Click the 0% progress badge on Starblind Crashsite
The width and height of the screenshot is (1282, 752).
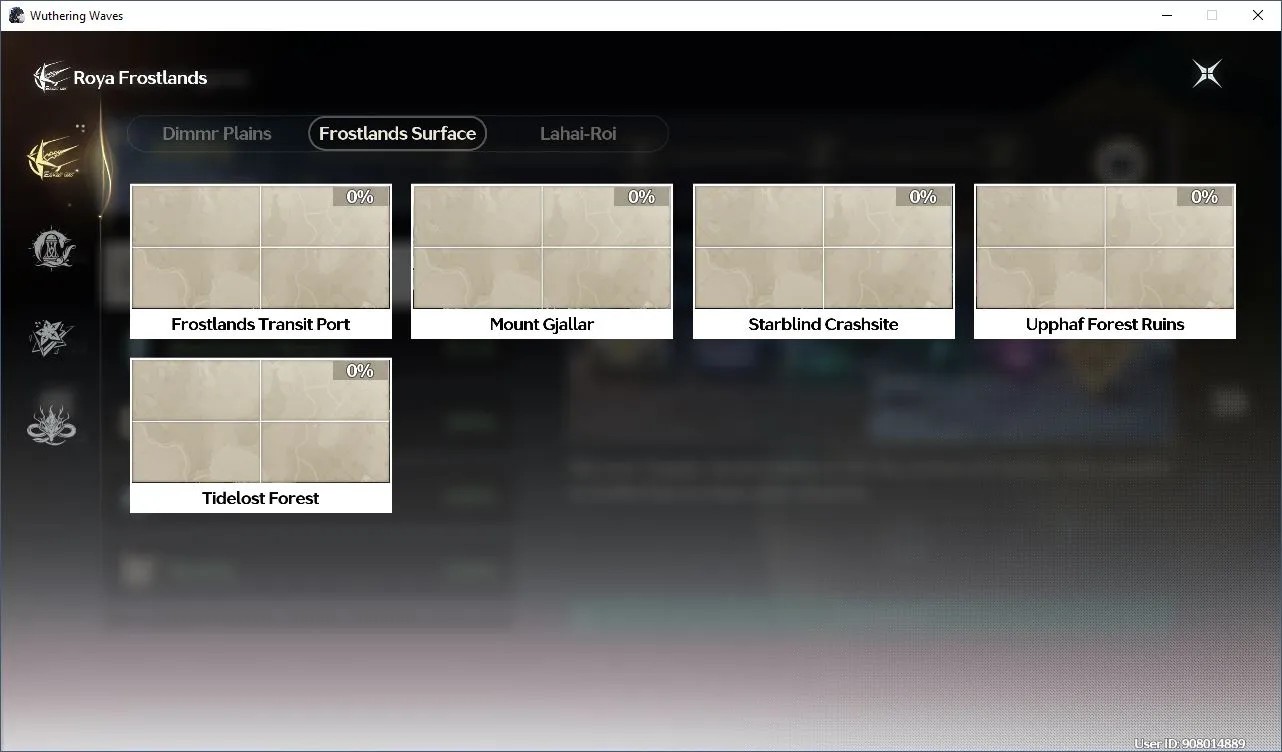[x=923, y=197]
